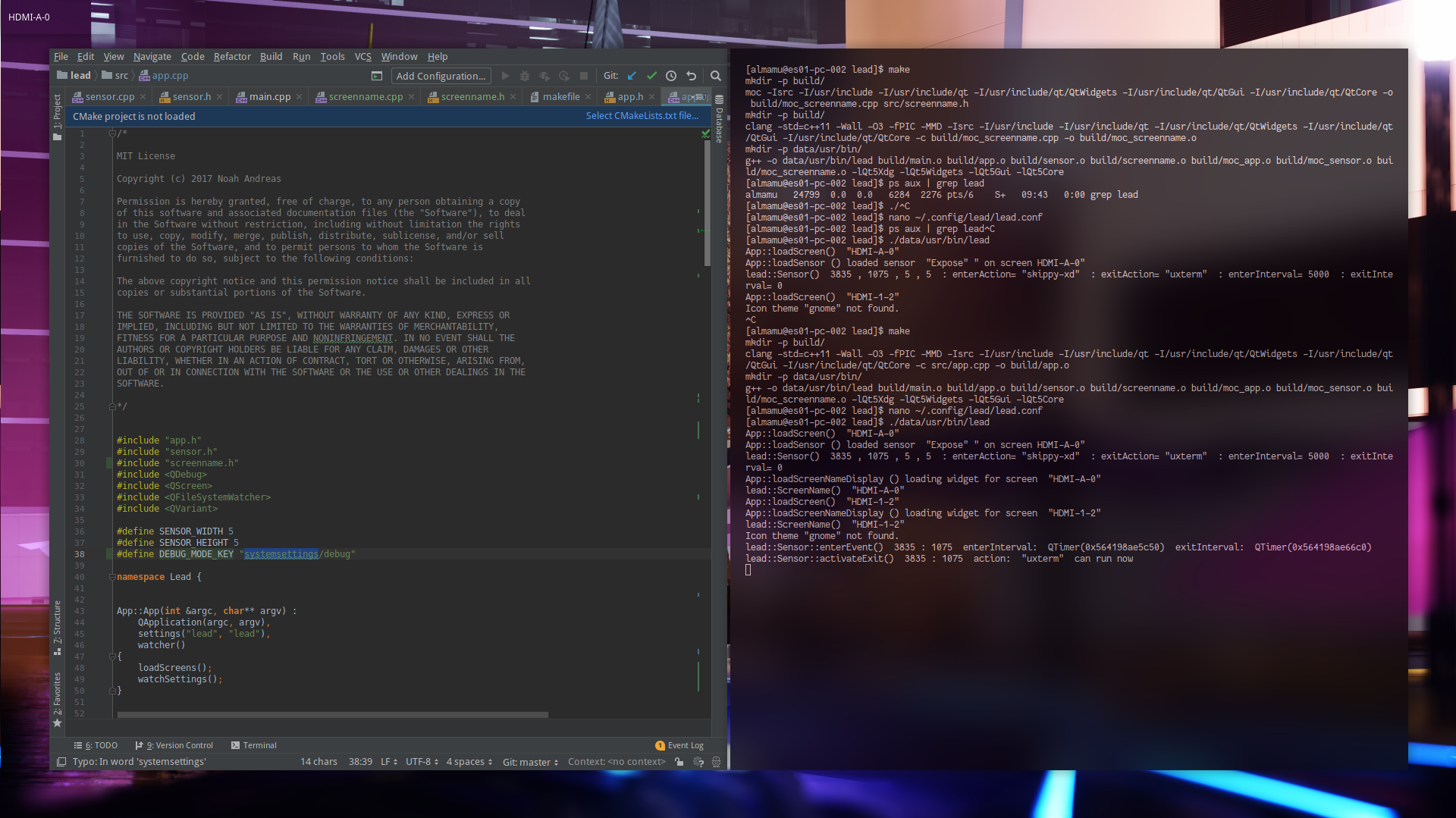
Task: Stop the running application
Action: click(x=583, y=76)
